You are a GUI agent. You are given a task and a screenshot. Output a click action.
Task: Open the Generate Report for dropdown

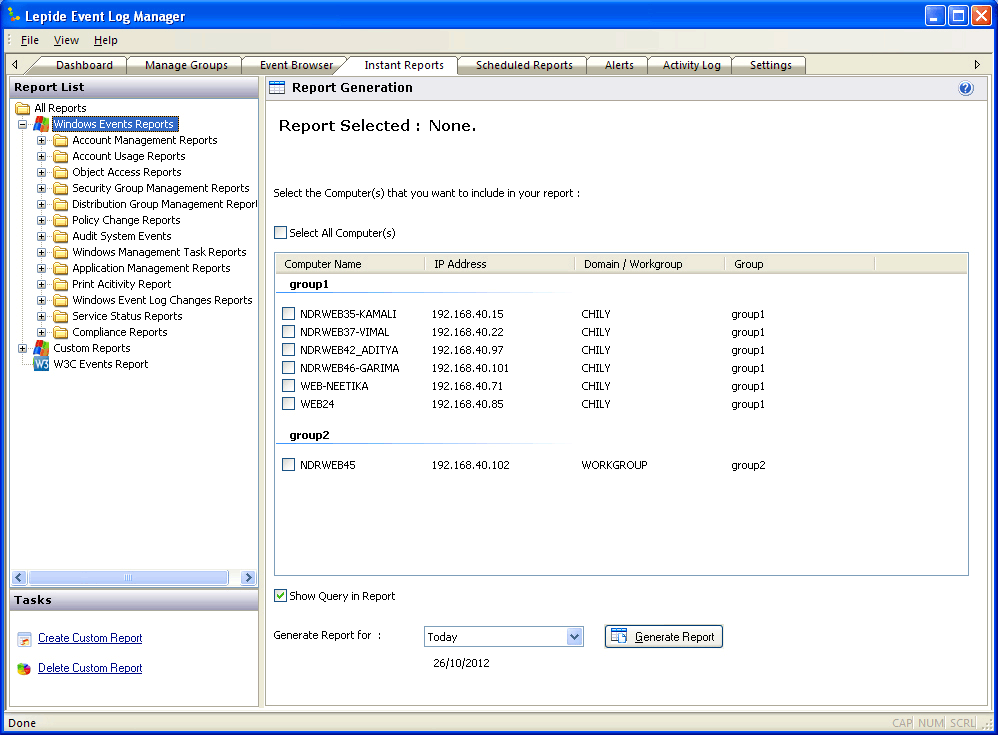point(574,636)
